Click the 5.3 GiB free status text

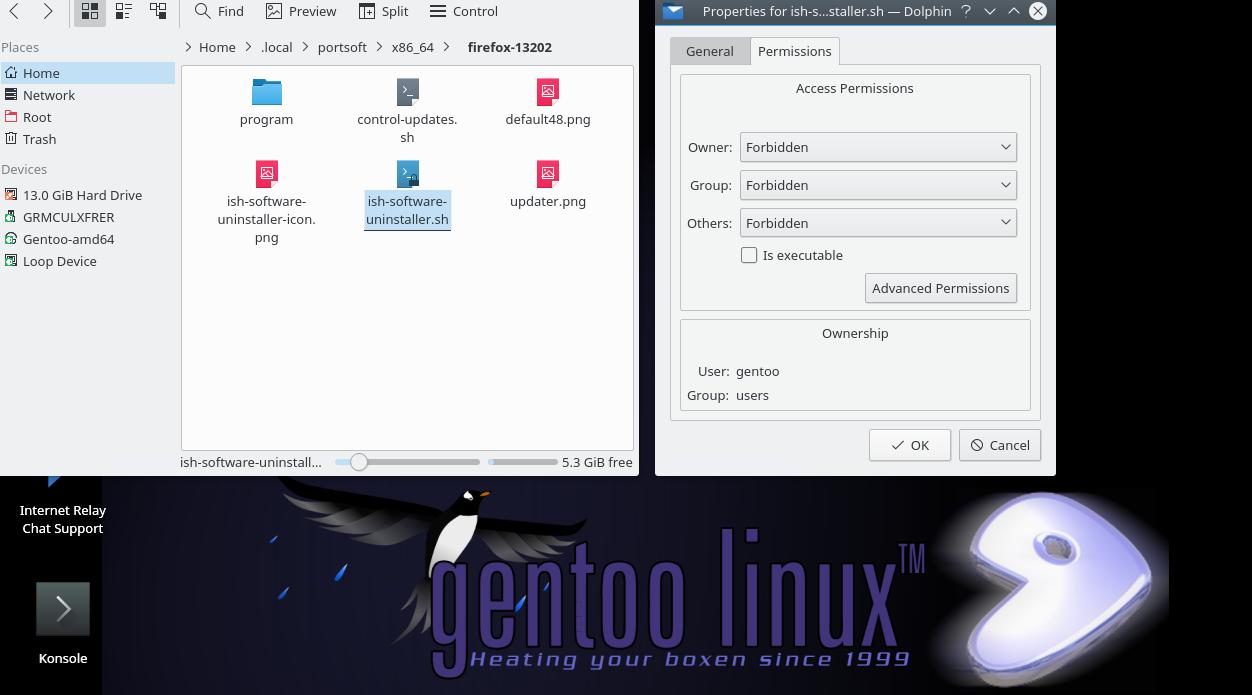[597, 462]
